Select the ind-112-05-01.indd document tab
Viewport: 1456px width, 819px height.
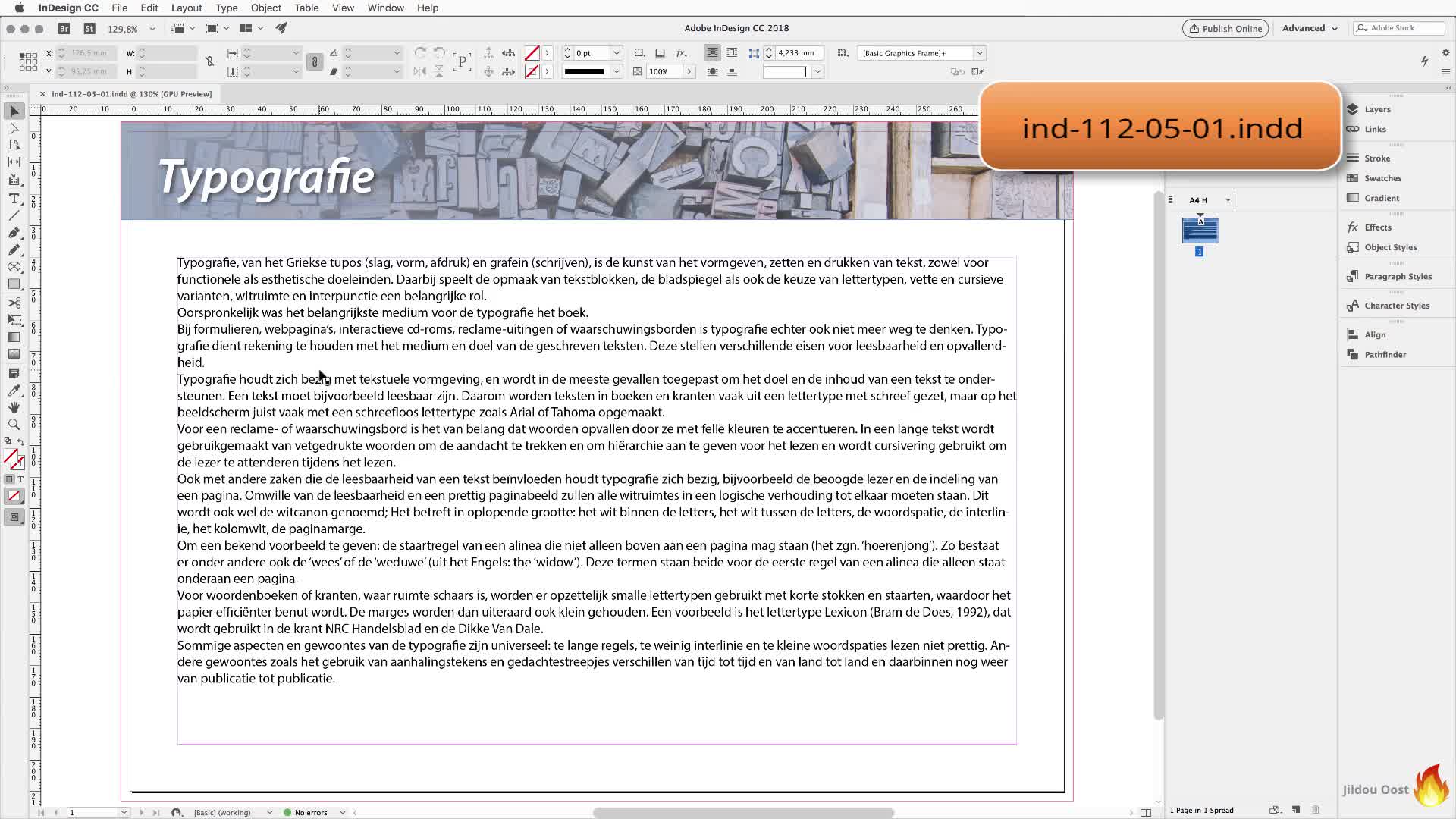pos(132,94)
